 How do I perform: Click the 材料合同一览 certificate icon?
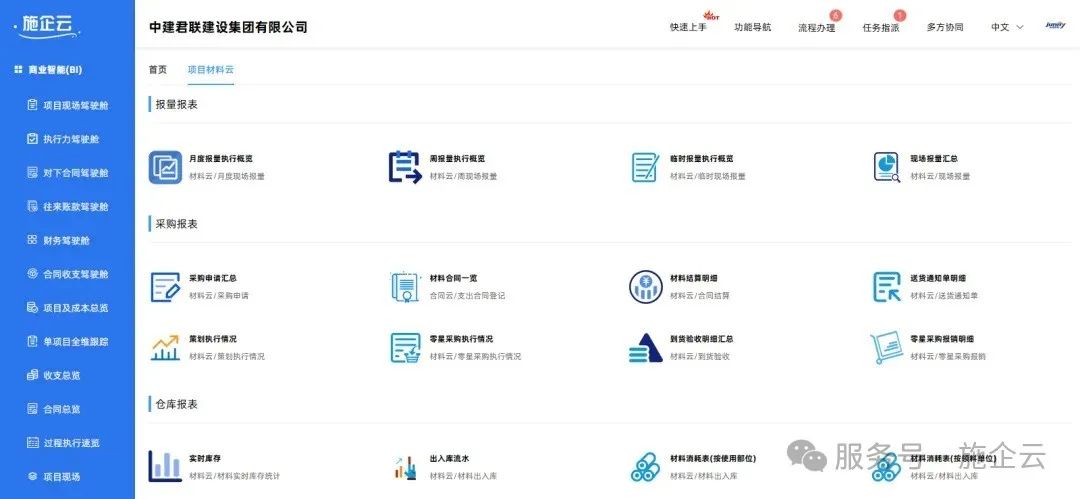(404, 287)
